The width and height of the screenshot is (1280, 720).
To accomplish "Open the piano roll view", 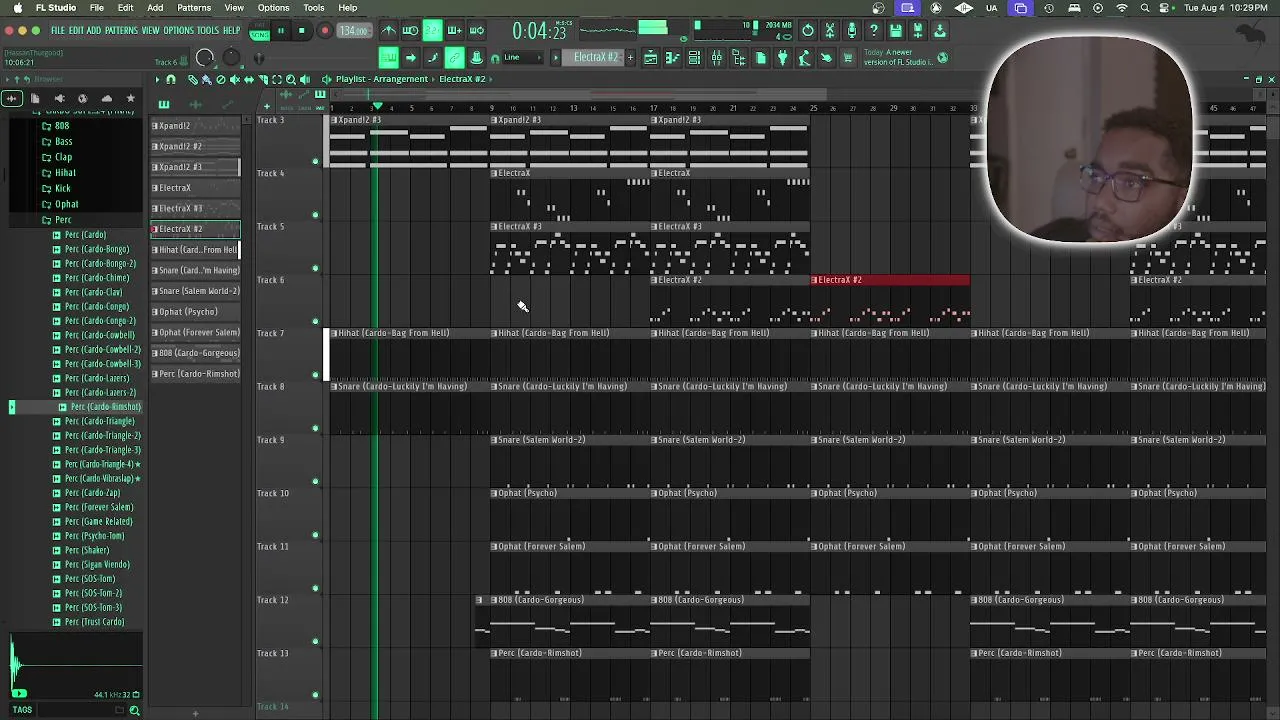I will (x=672, y=58).
